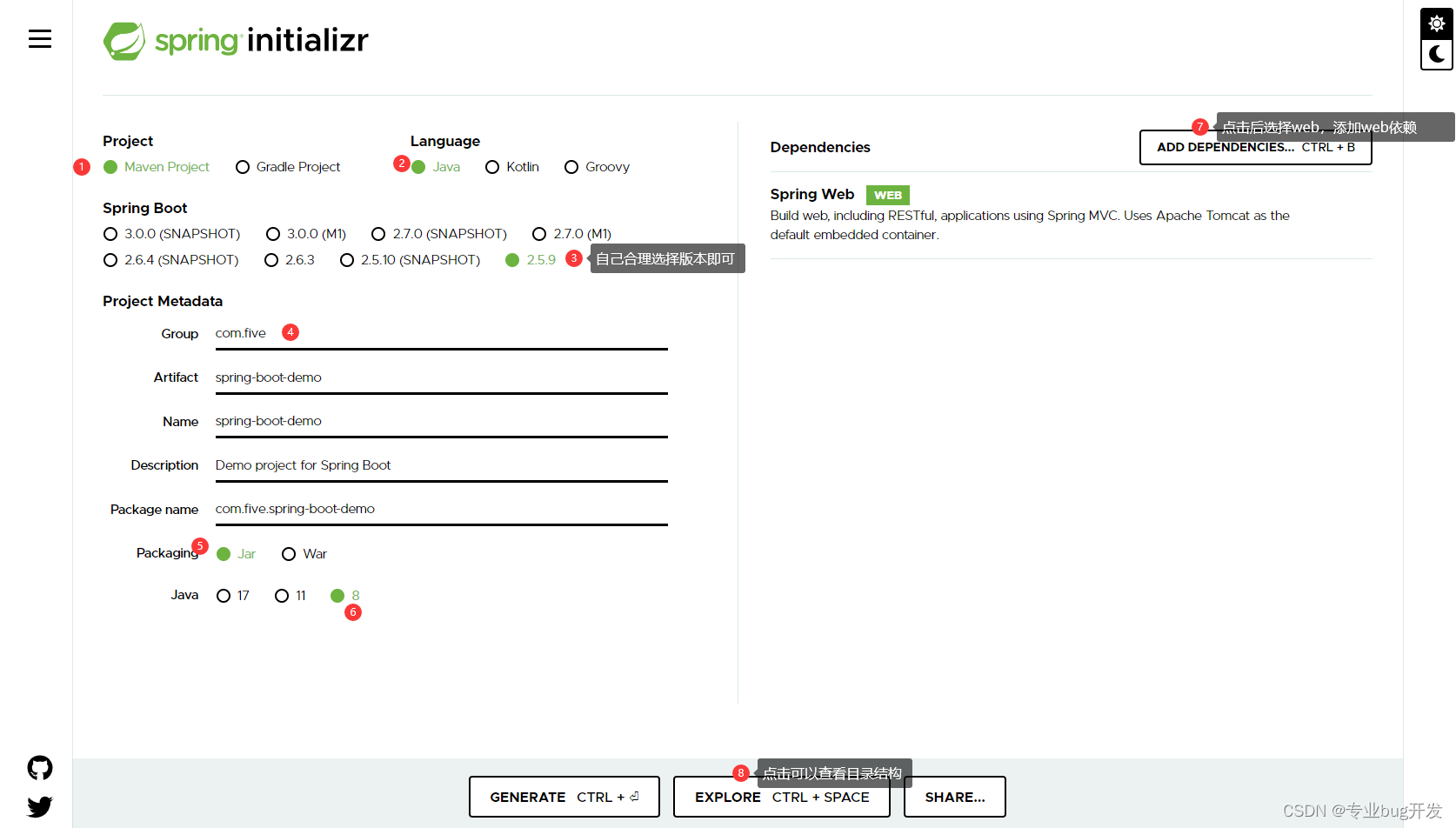Open the GitHub icon link
Viewport: 1456px width, 828px height.
(x=40, y=768)
